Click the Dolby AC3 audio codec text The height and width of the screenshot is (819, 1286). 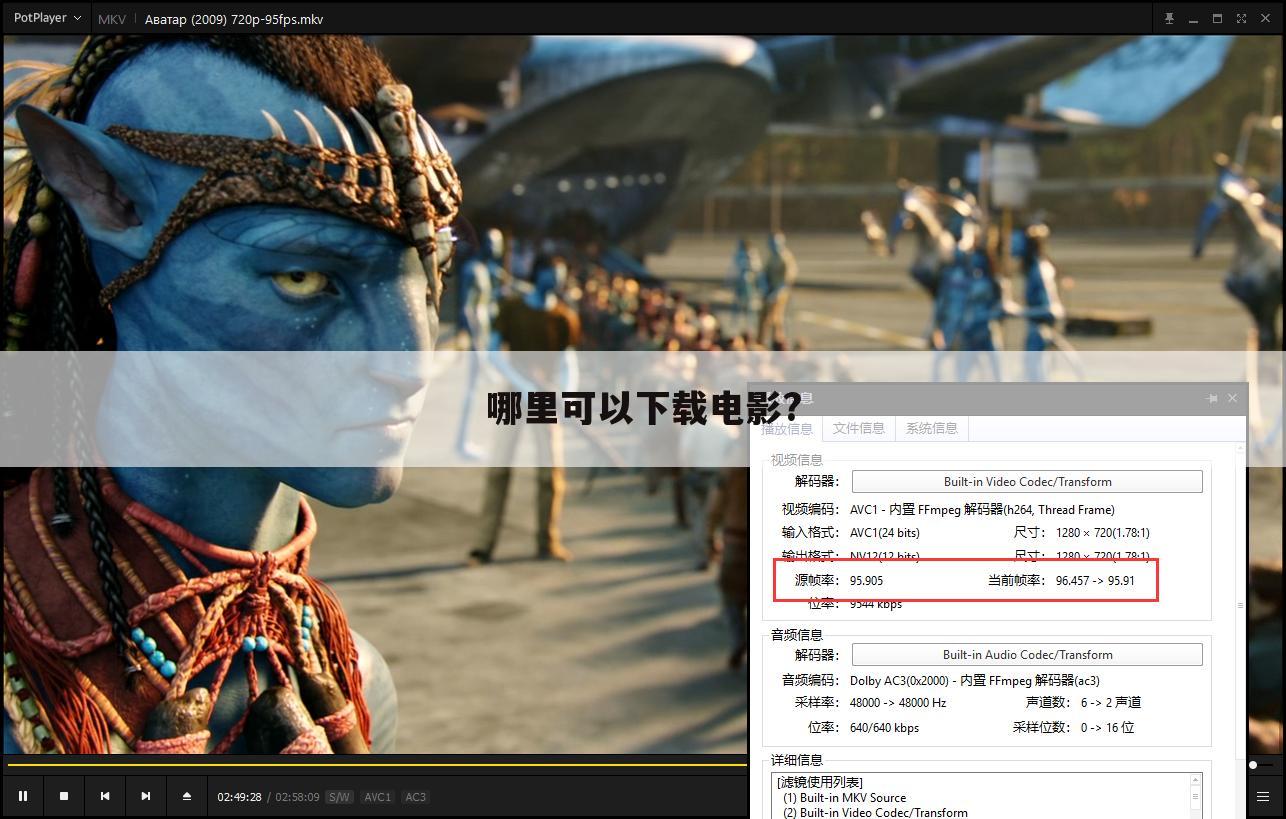click(975, 680)
